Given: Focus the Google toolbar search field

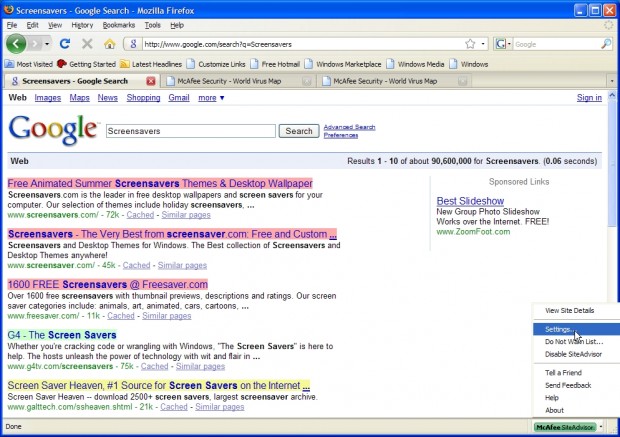Looking at the screenshot, I should [x=556, y=44].
